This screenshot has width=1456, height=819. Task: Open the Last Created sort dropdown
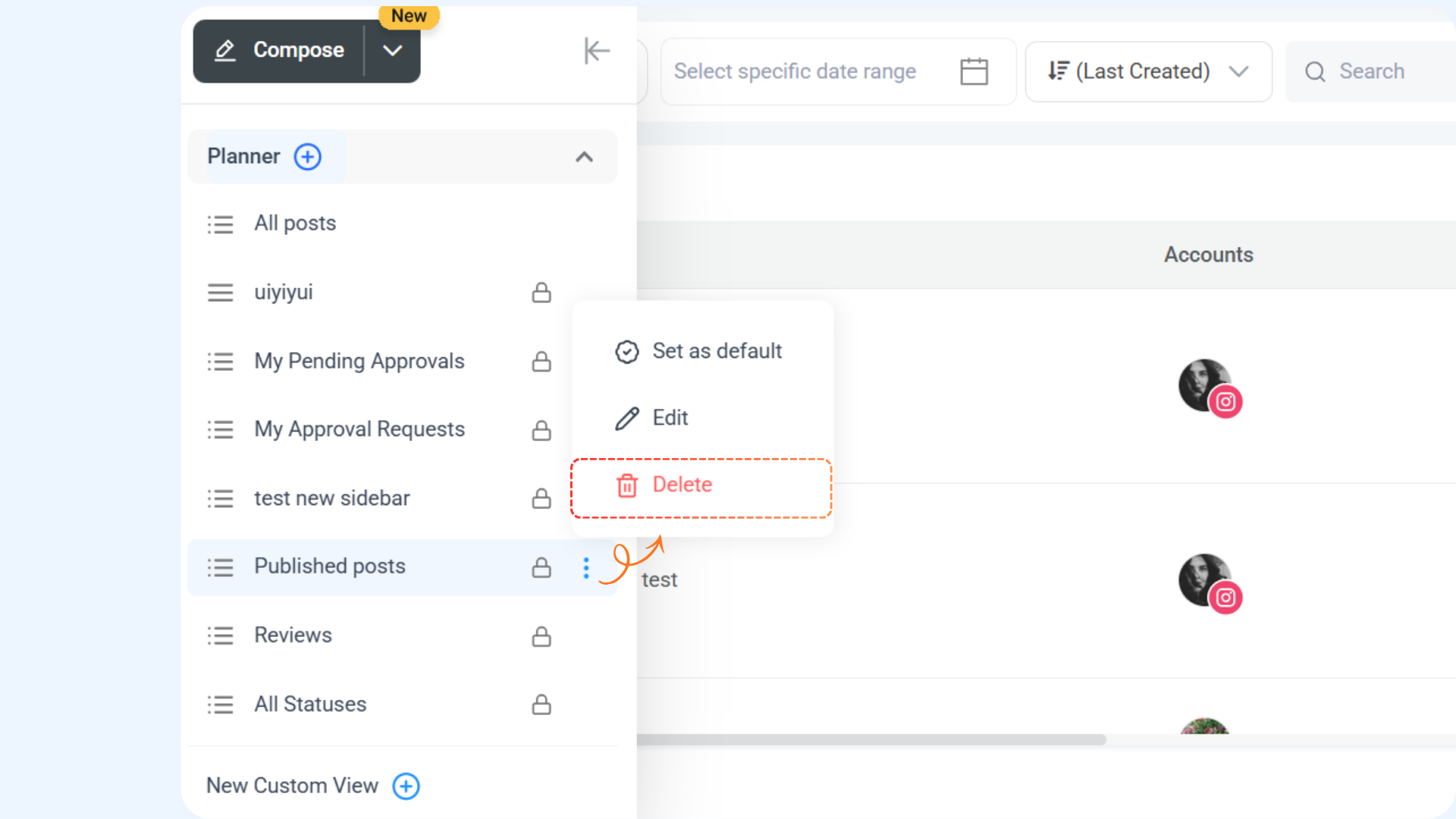tap(1147, 71)
